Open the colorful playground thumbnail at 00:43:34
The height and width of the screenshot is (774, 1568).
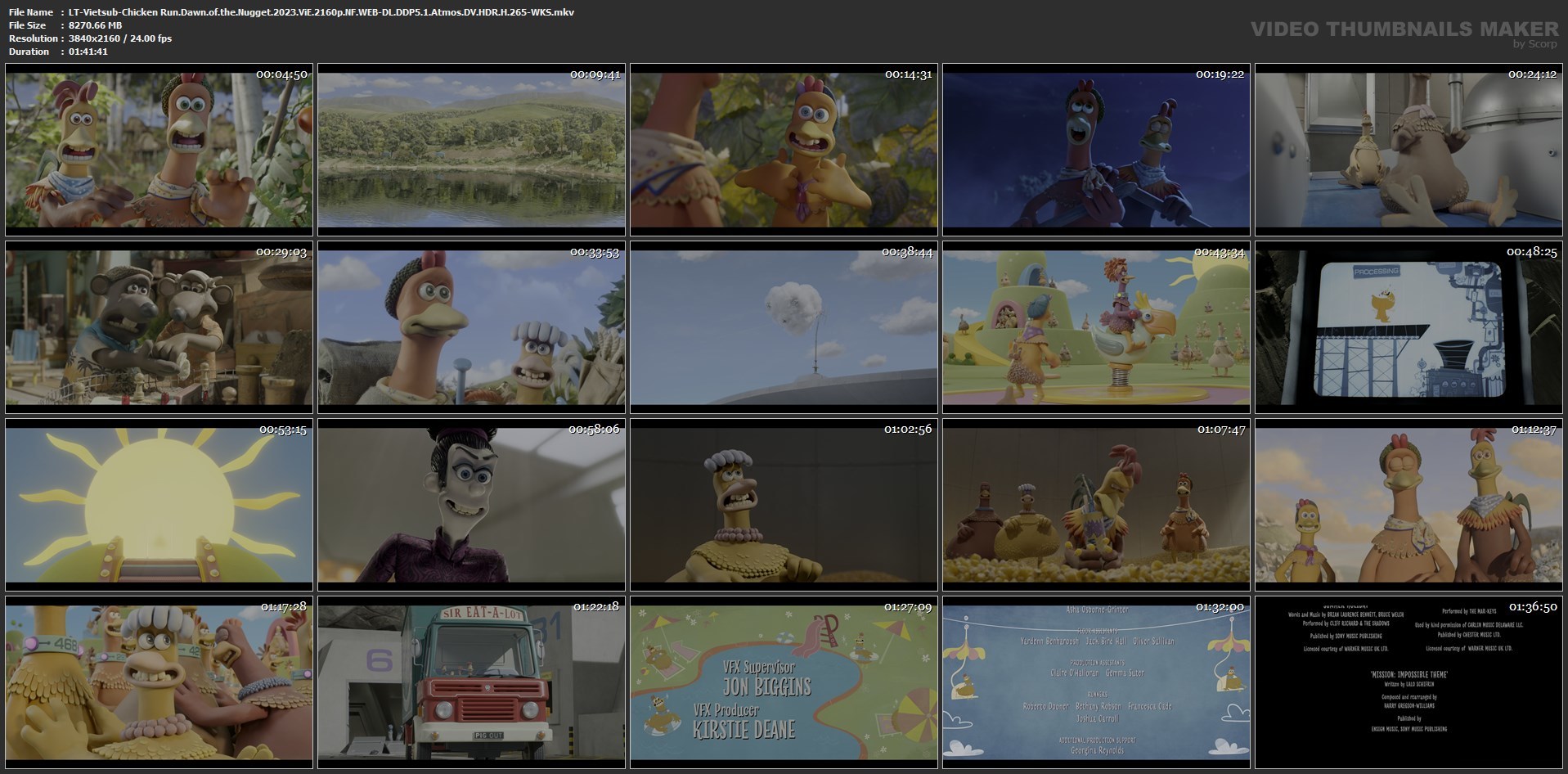pos(1096,327)
